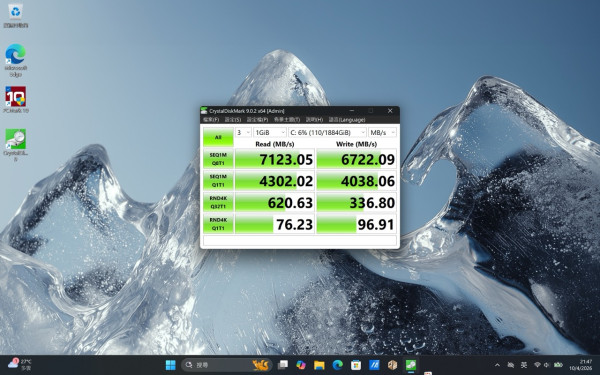Image resolution: width=600 pixels, height=375 pixels.
Task: Close the CrystalDiskMark window
Action: pyautogui.click(x=390, y=111)
